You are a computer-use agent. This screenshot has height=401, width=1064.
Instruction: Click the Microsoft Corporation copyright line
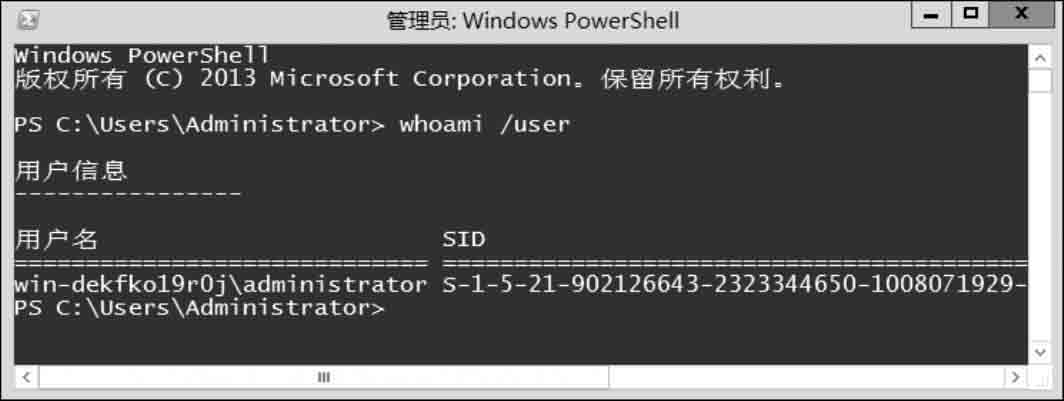400,79
